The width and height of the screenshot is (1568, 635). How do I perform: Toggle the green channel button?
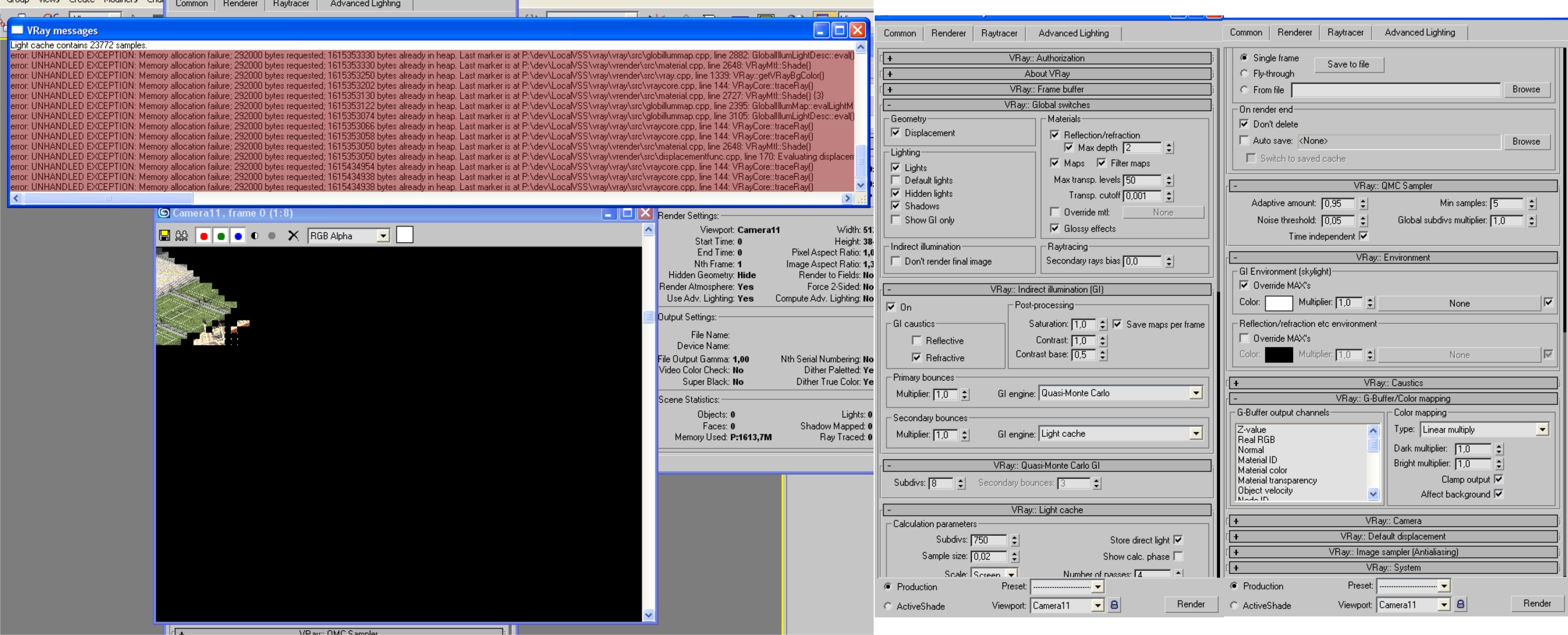point(221,236)
